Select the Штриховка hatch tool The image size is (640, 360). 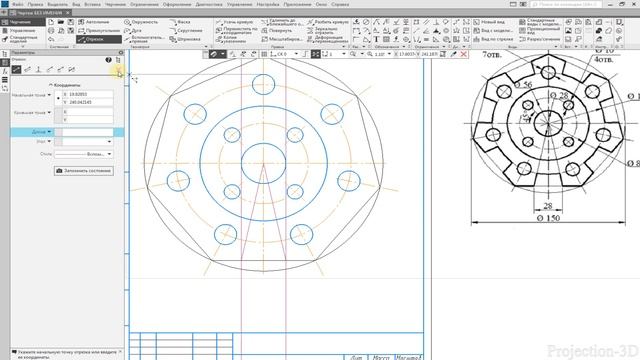point(185,39)
